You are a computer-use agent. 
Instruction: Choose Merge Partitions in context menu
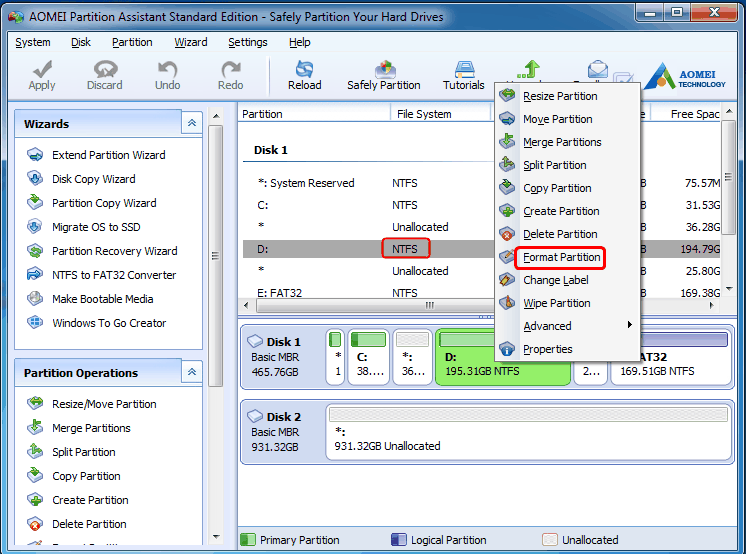click(x=567, y=142)
